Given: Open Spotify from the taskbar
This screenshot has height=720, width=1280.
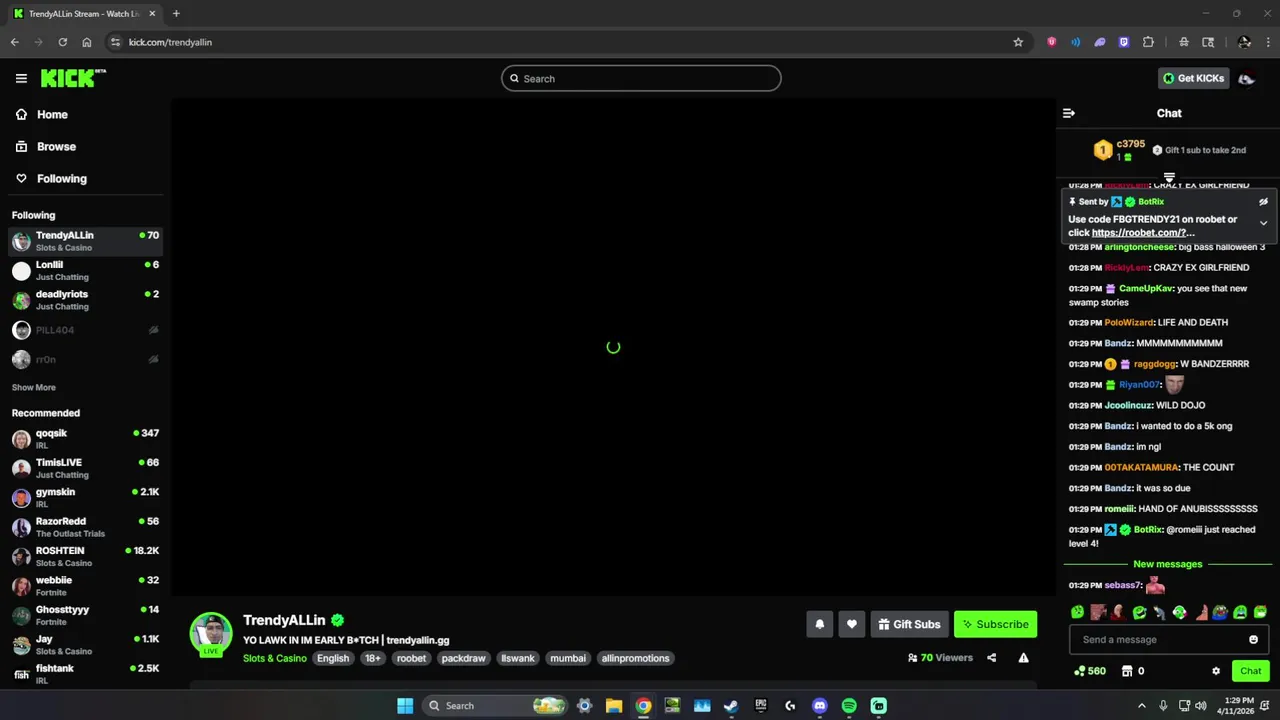Looking at the screenshot, I should (x=849, y=706).
